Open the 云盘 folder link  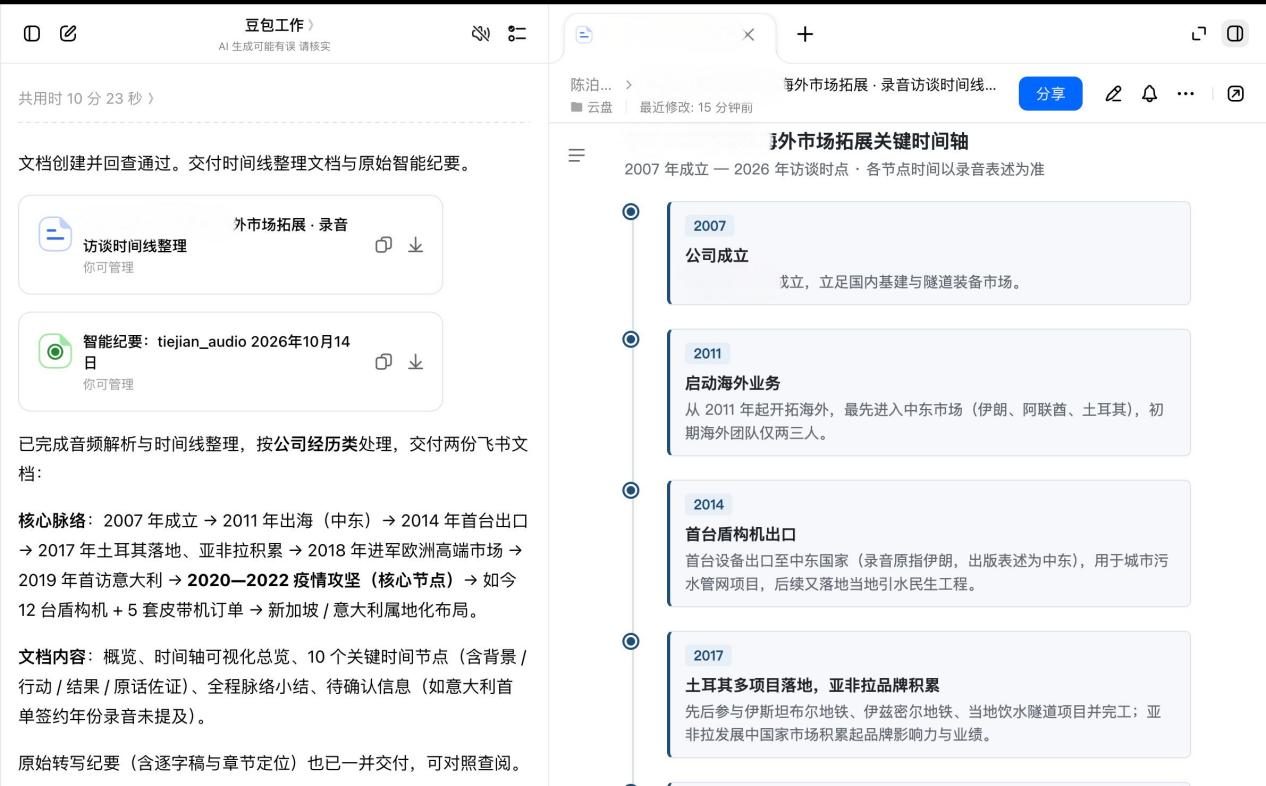click(599, 107)
